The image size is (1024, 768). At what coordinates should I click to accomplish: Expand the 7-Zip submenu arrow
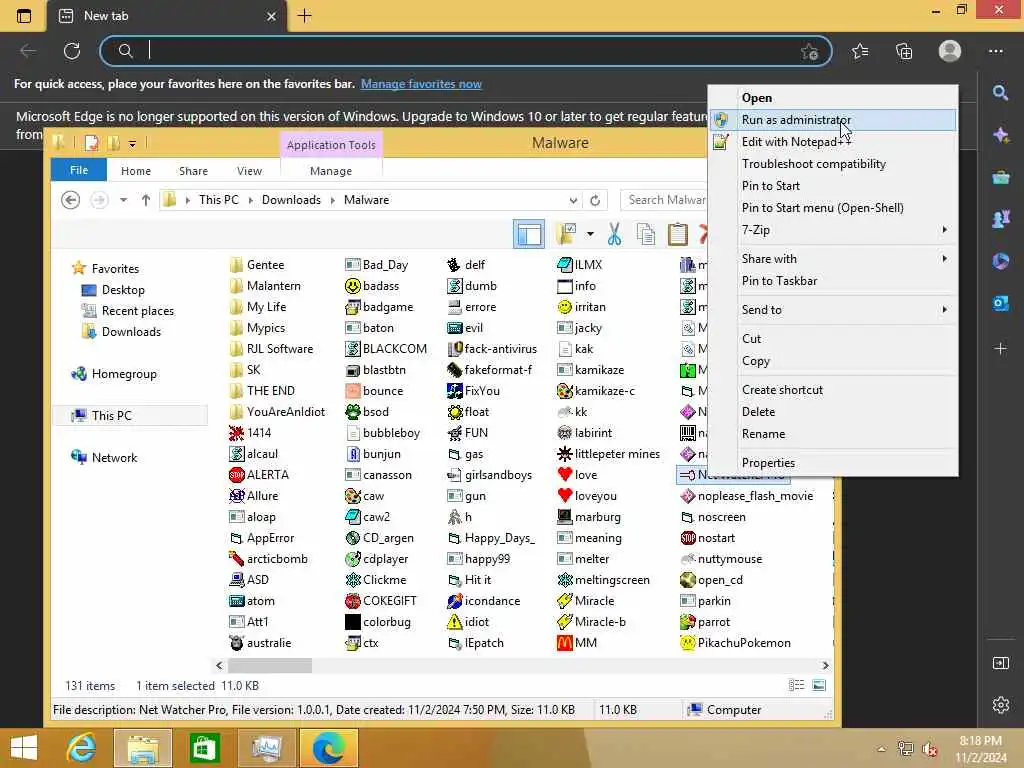944,230
